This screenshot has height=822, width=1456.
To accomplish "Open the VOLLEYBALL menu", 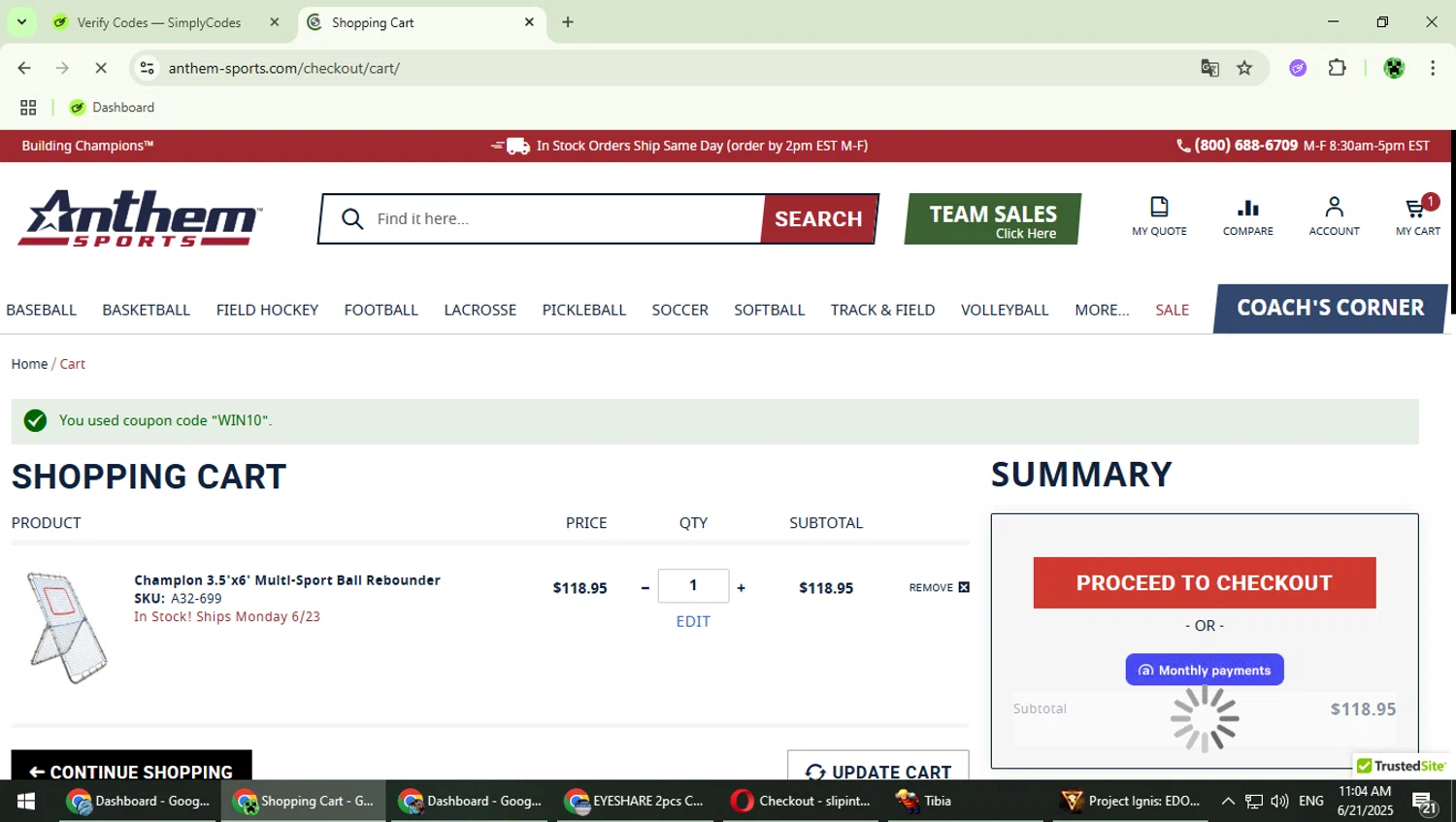I will tap(1005, 310).
